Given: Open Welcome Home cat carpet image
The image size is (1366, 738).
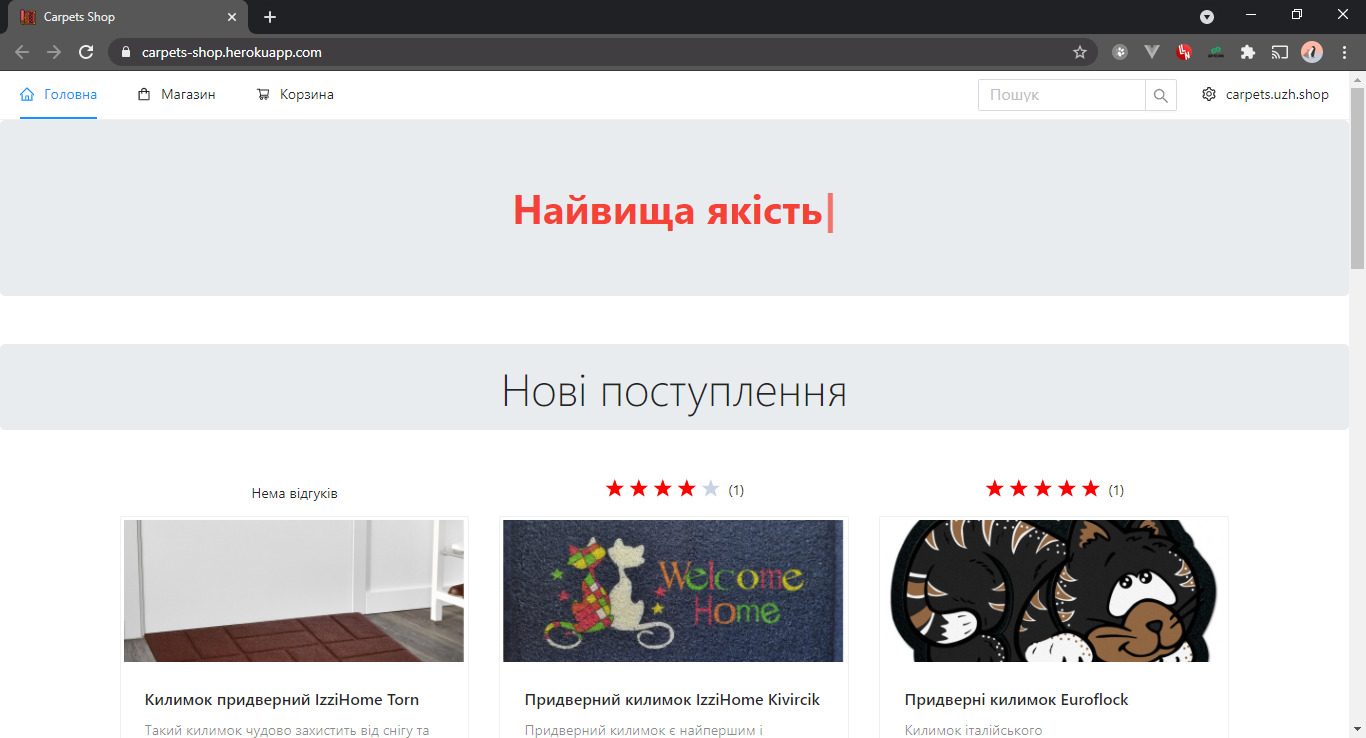Looking at the screenshot, I should pyautogui.click(x=673, y=590).
